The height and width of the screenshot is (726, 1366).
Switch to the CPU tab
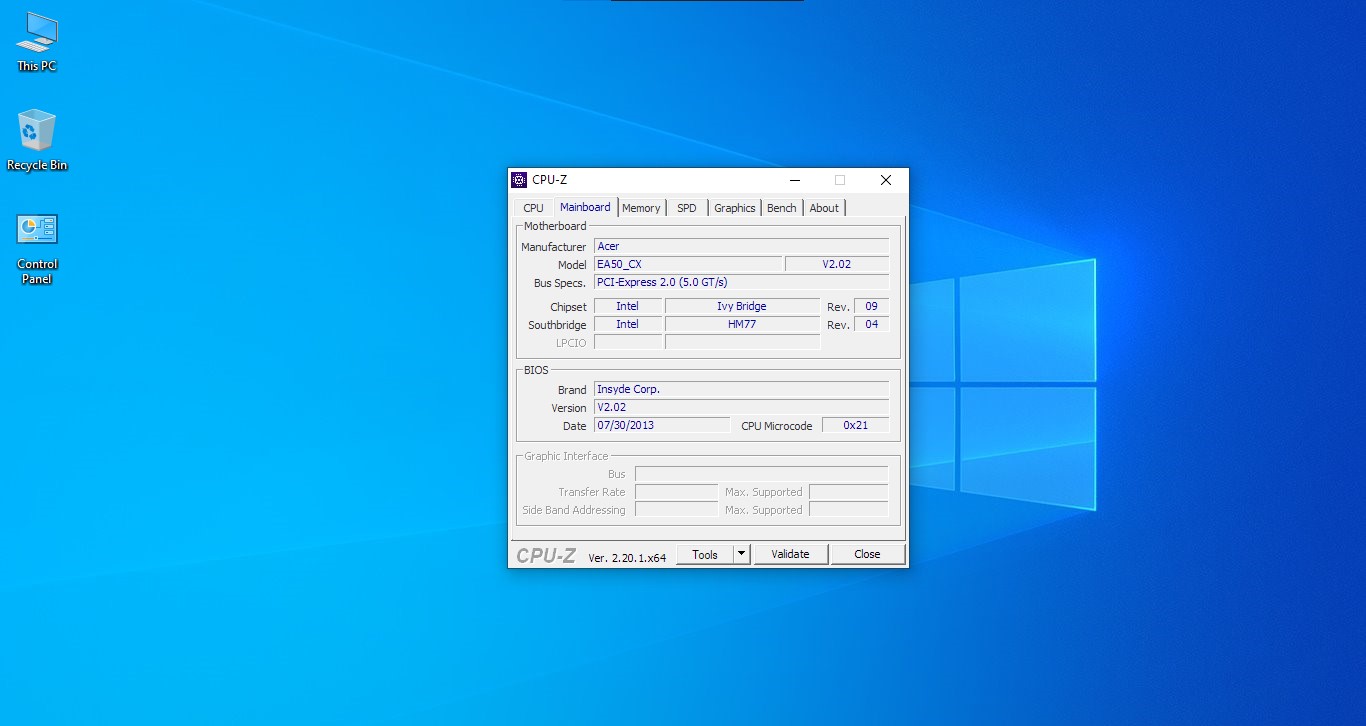534,208
